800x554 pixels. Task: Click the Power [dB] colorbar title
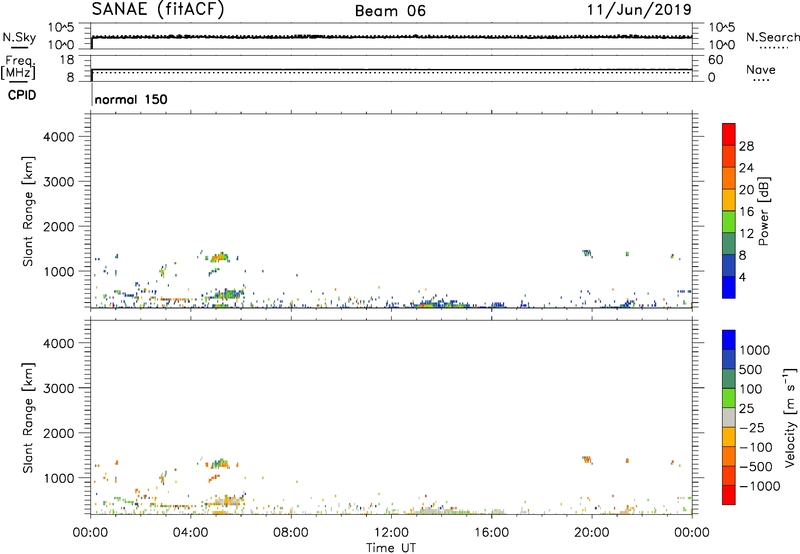click(764, 211)
